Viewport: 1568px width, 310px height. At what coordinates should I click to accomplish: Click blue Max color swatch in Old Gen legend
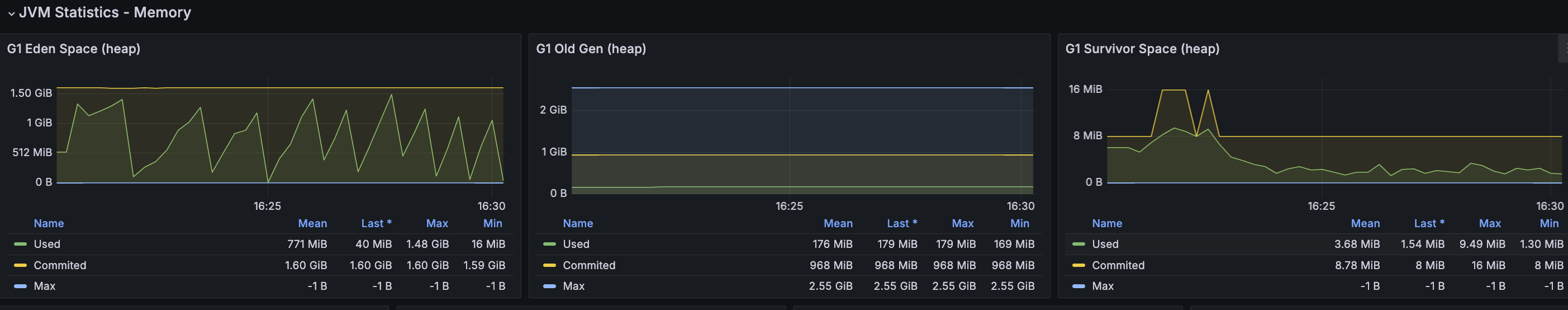(550, 286)
